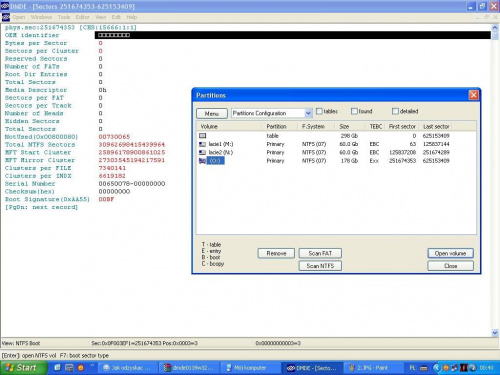
Task: Click the Boot Signature value 00BF
Action: click(x=106, y=199)
